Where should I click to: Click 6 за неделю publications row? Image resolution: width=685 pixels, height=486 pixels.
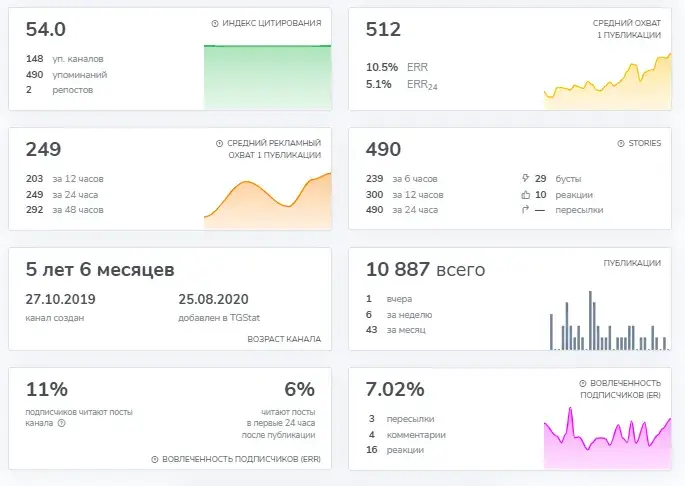click(399, 315)
